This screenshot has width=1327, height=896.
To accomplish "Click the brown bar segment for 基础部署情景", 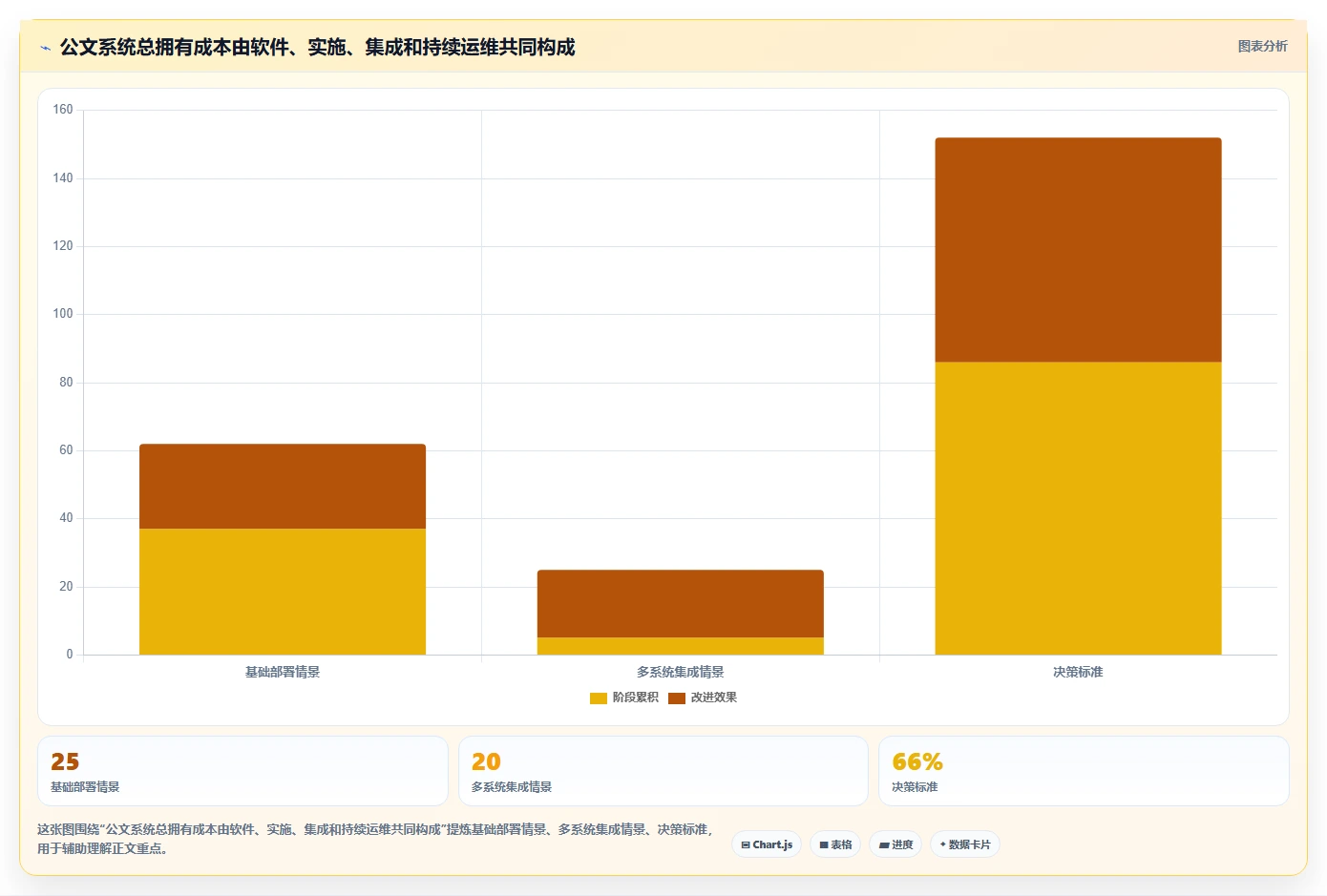I will tap(283, 487).
